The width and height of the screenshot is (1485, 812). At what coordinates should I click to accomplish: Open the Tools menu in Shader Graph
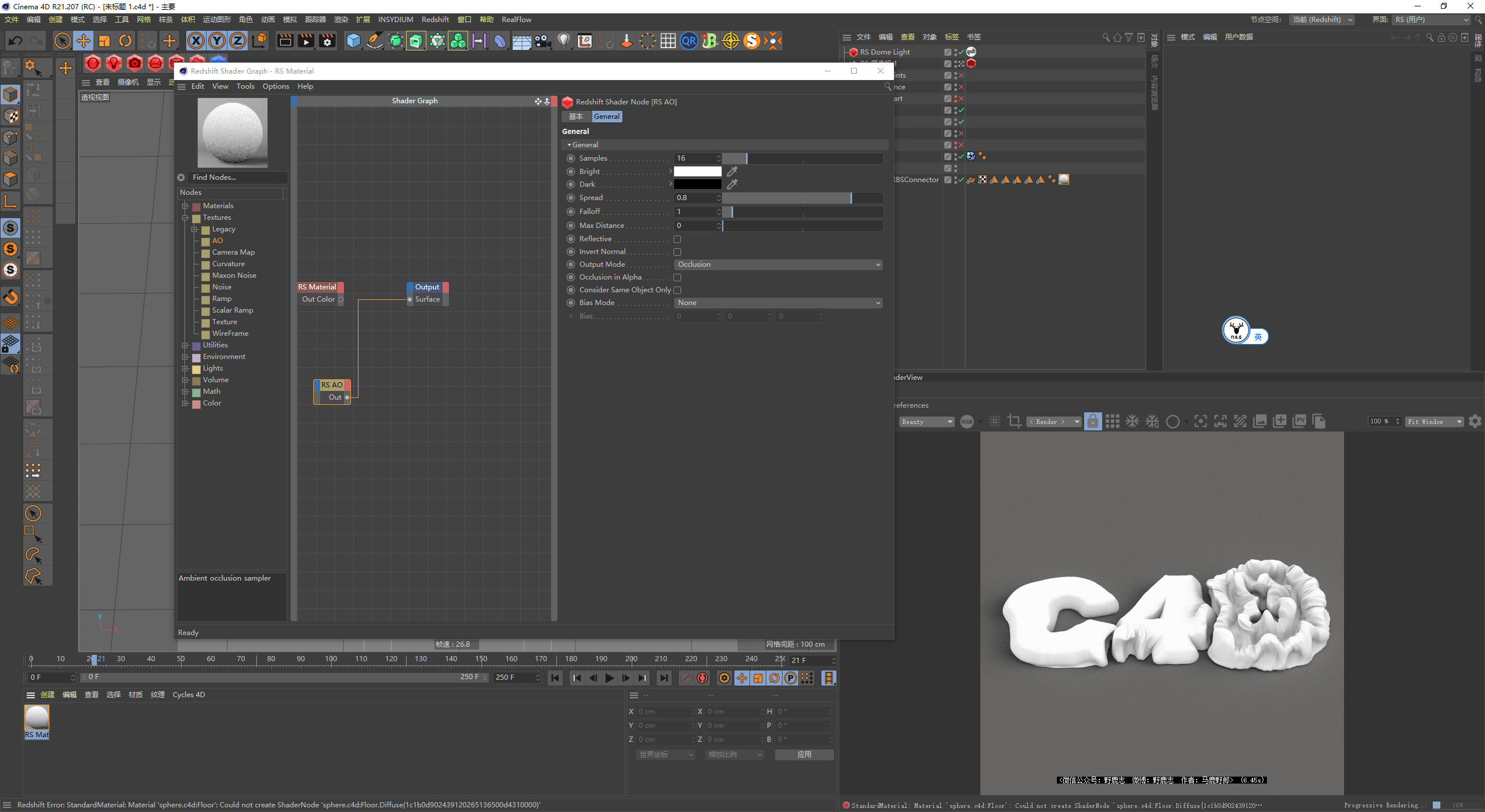245,86
